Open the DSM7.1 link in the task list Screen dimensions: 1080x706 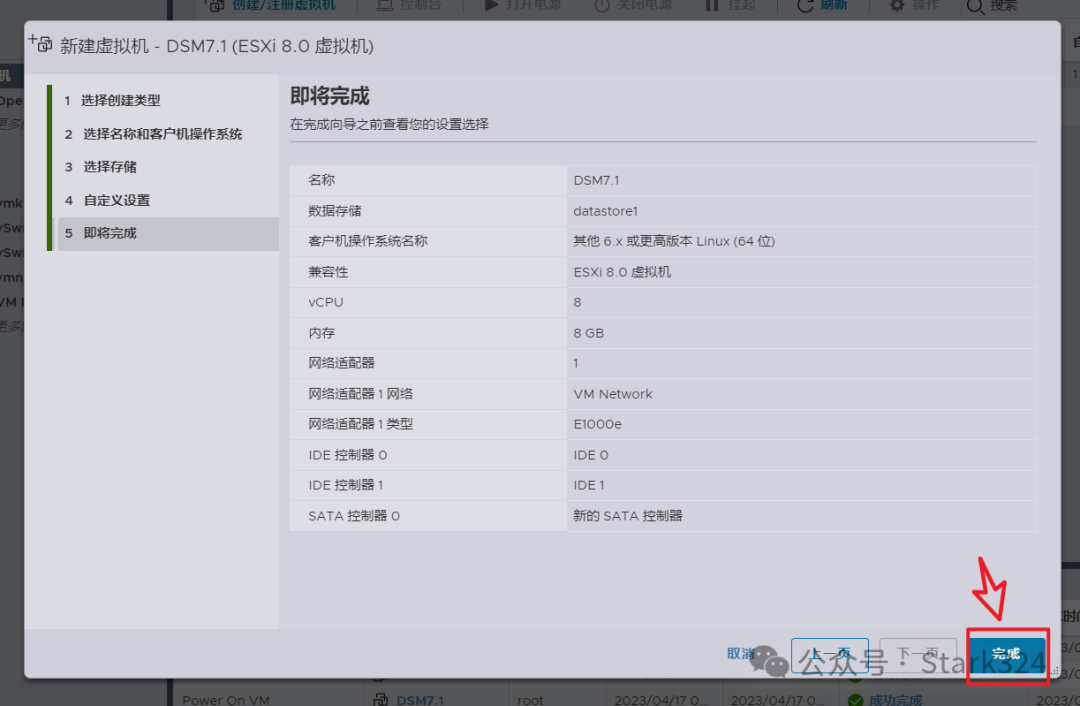421,699
